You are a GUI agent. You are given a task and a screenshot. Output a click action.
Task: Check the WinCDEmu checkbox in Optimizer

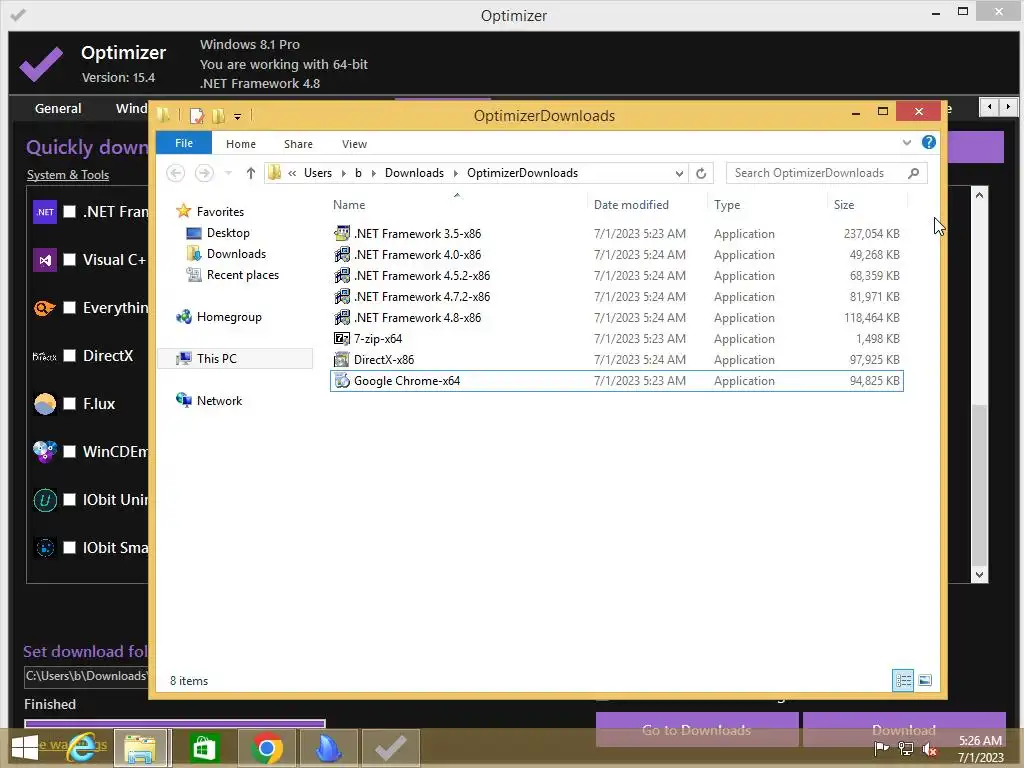coord(69,451)
